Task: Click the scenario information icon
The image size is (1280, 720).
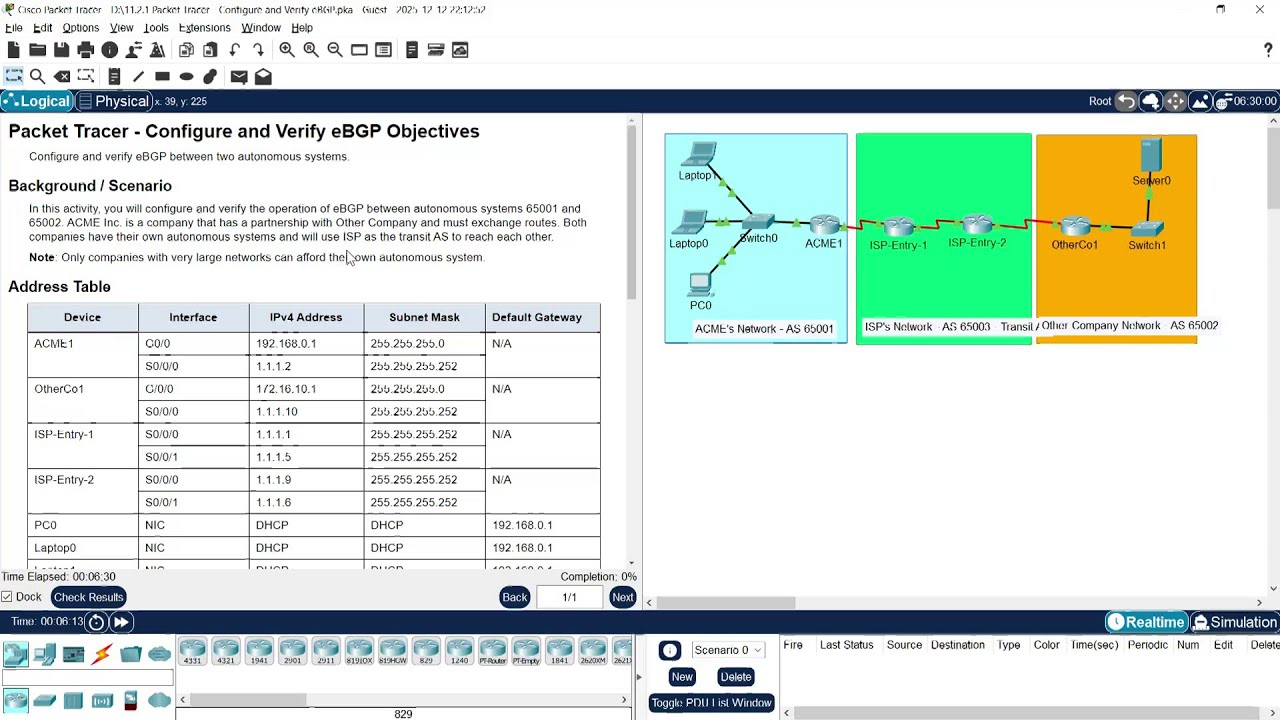Action: pyautogui.click(x=670, y=650)
